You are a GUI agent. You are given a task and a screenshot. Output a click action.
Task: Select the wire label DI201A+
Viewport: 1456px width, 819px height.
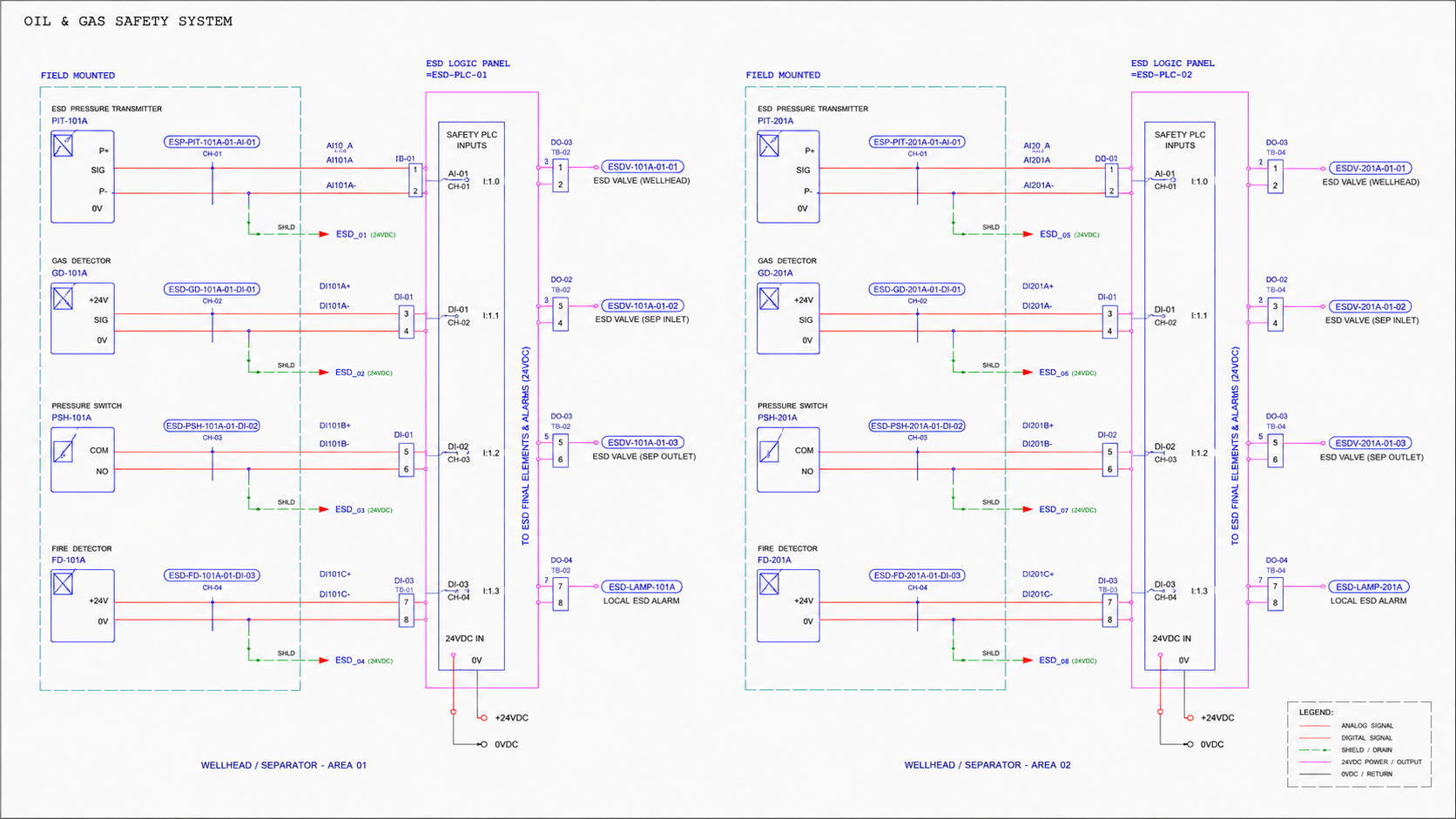coord(1038,286)
